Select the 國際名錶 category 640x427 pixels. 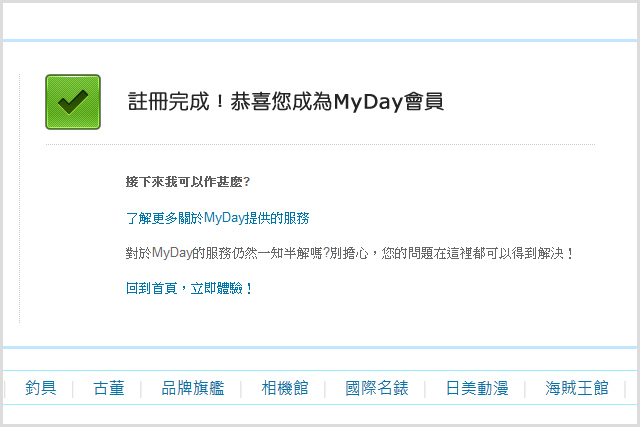pos(377,388)
